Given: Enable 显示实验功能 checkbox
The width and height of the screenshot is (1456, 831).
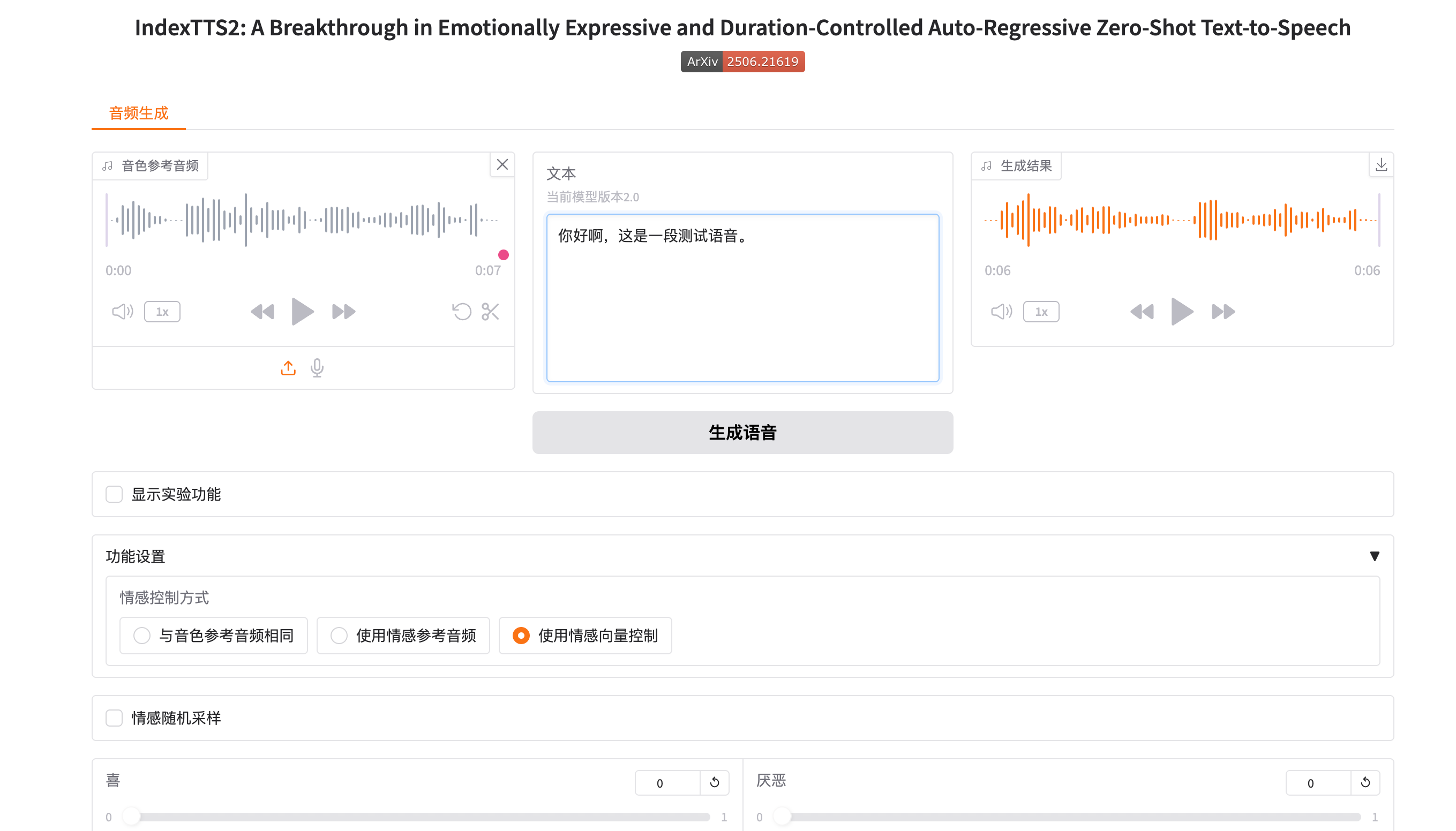Looking at the screenshot, I should click(x=114, y=494).
